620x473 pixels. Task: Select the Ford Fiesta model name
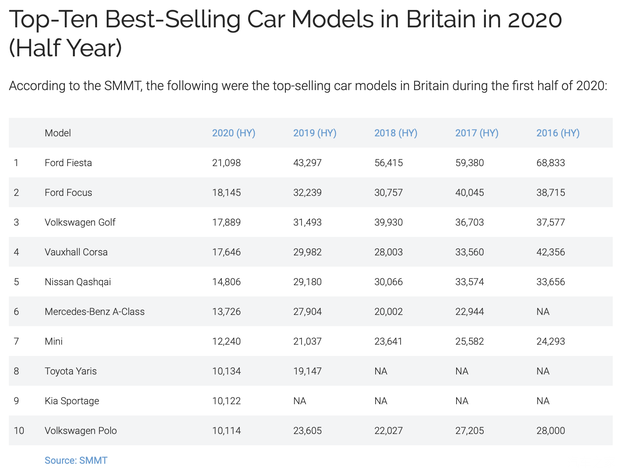tap(68, 163)
